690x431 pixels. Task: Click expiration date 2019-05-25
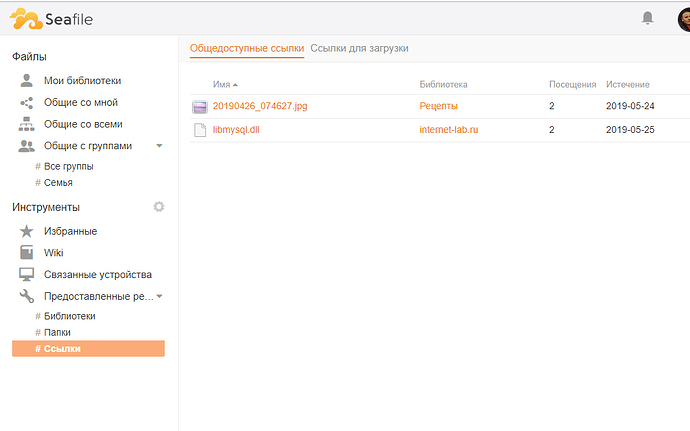(x=630, y=130)
